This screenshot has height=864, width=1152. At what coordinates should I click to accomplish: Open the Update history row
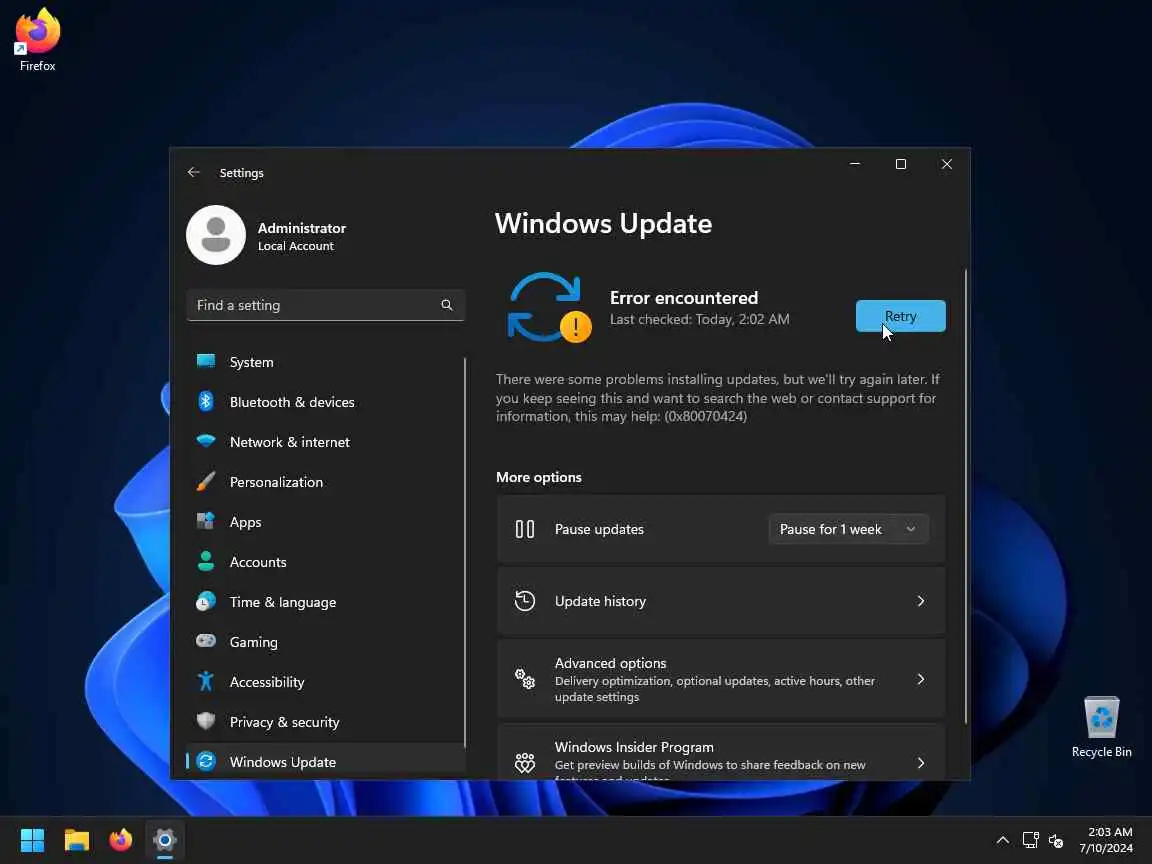pos(721,601)
